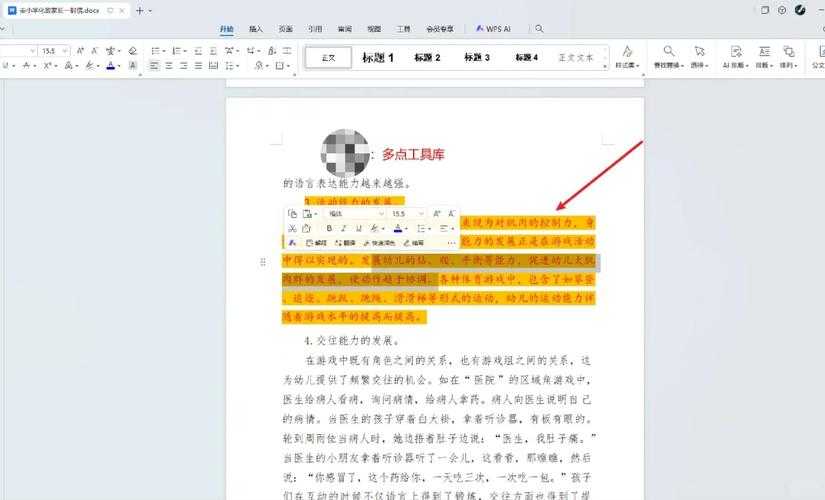Open the Select (选择) tool dropdown
825x500 pixels.
coord(699,57)
